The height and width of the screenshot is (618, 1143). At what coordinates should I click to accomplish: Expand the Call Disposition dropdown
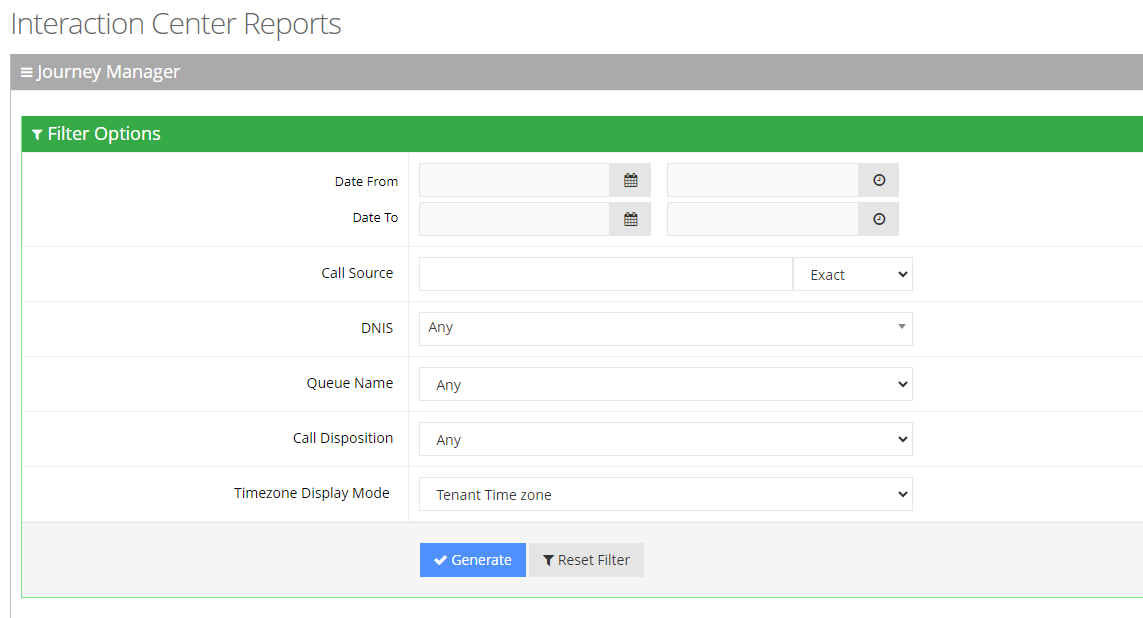[665, 439]
